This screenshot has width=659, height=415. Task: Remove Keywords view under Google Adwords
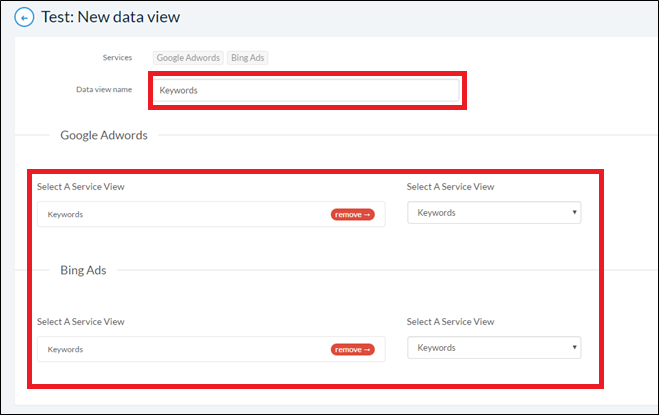(352, 214)
